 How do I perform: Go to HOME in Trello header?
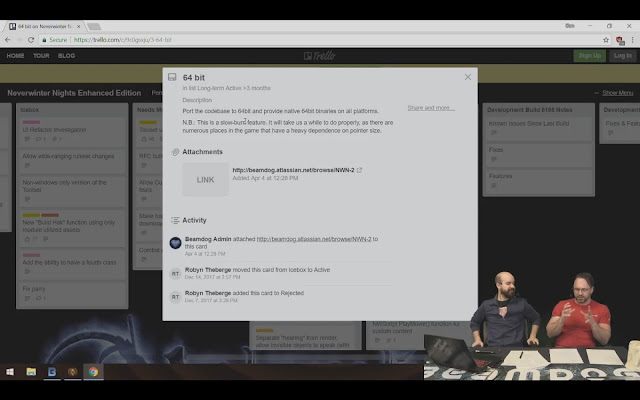(15, 56)
